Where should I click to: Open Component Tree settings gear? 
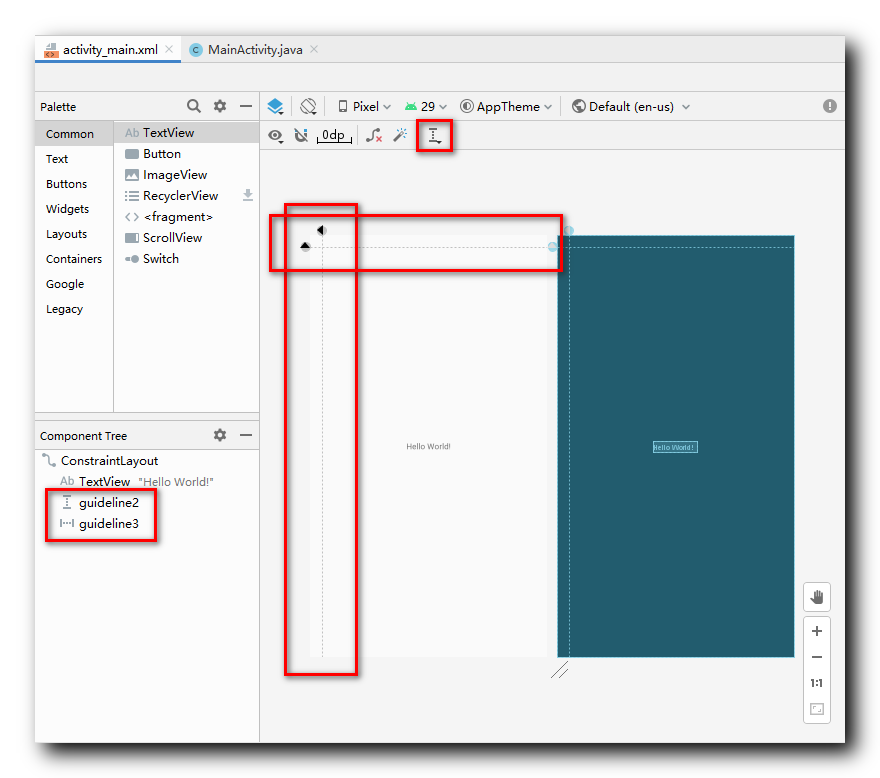coord(220,435)
